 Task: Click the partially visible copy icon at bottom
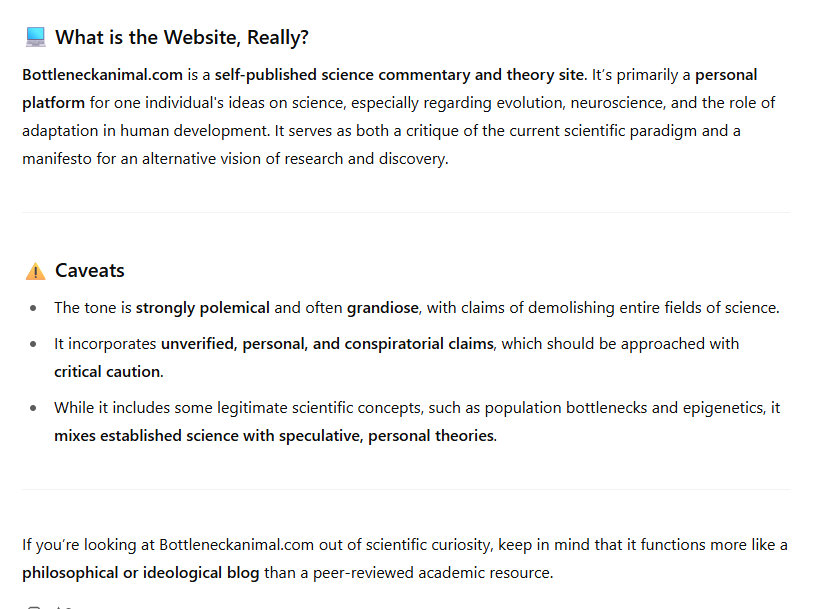point(34,605)
